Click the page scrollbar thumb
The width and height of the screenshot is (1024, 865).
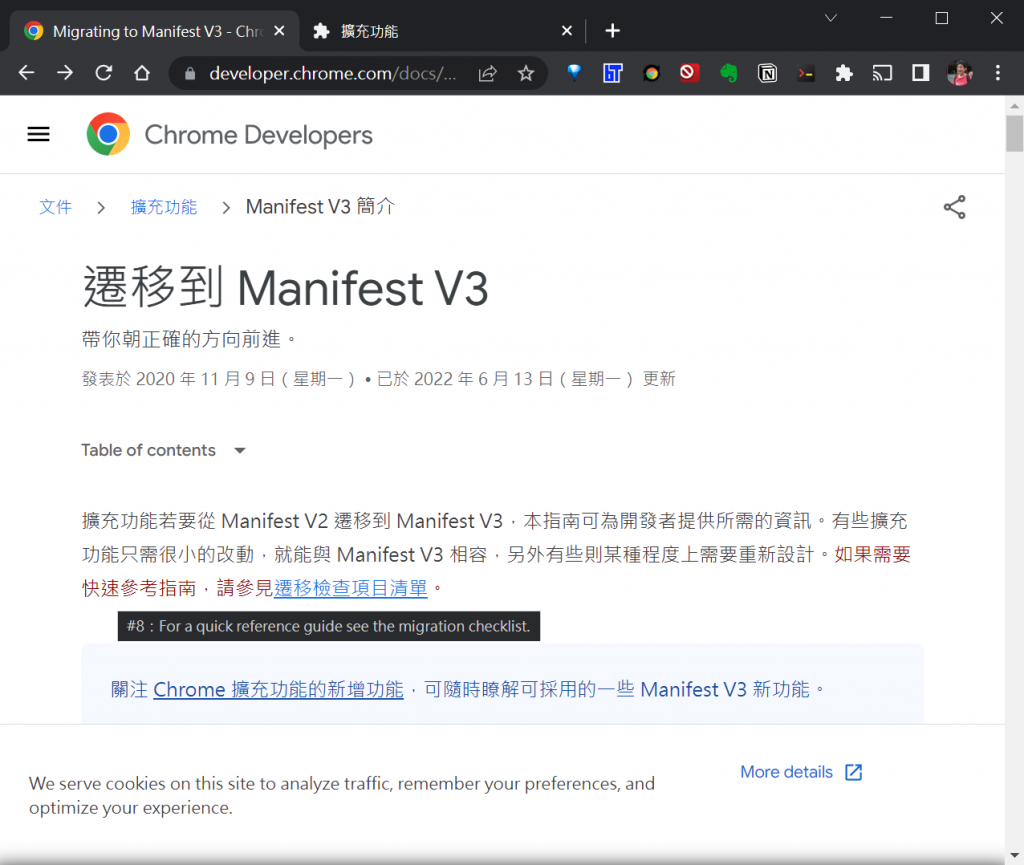1014,133
